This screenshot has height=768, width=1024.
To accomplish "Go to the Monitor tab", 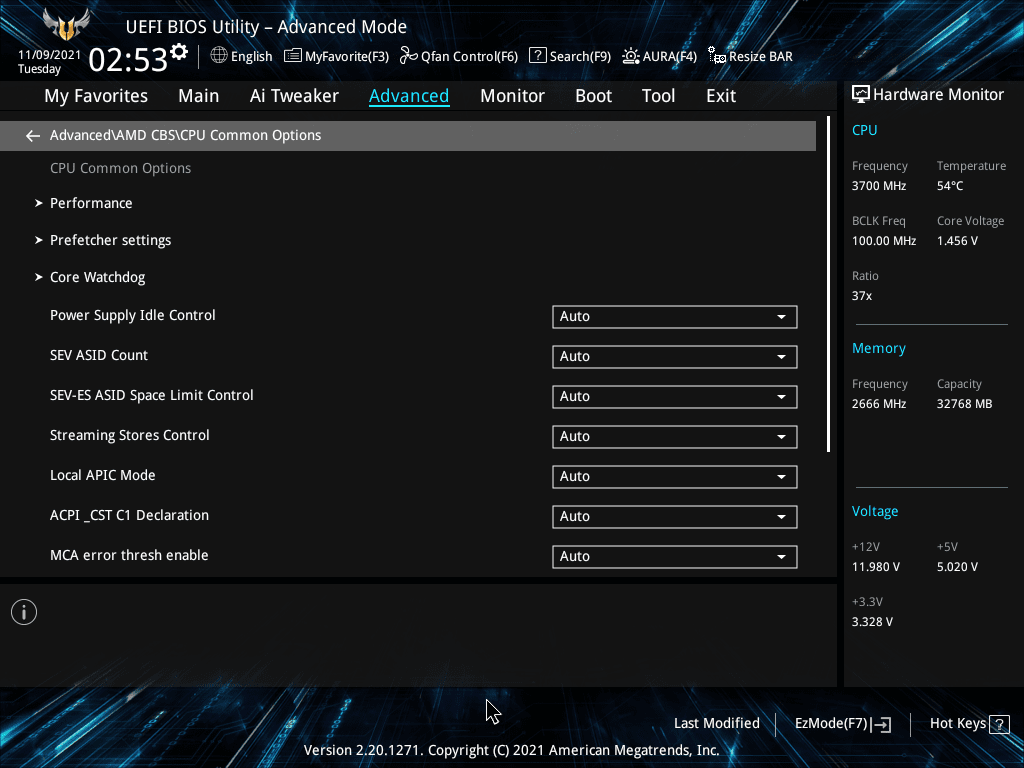I will pyautogui.click(x=512, y=96).
